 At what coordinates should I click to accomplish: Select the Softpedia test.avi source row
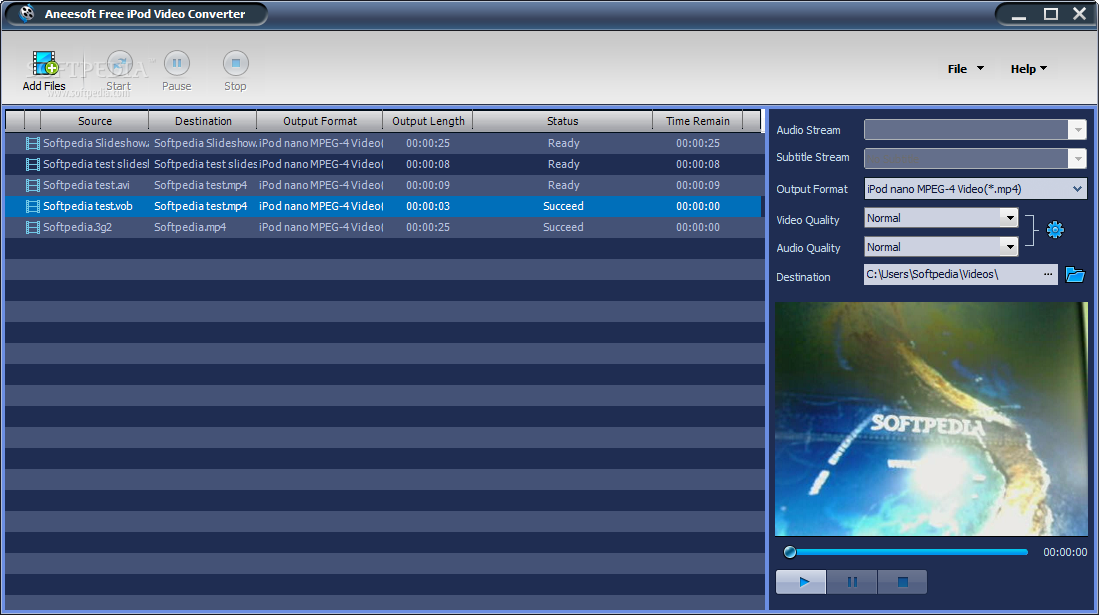[x=86, y=185]
